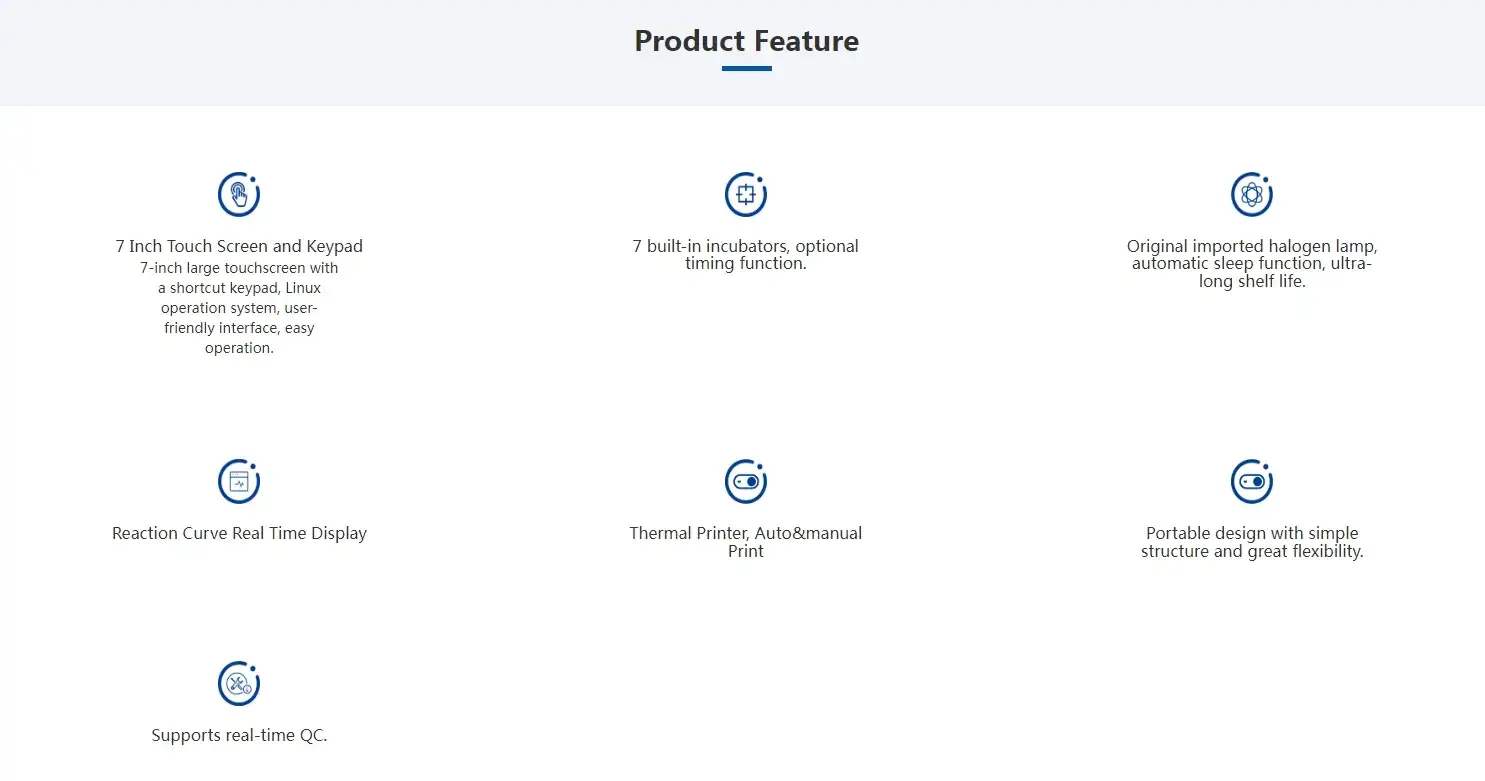Click Thermal Printer, Auto&manual Print label

tap(745, 542)
